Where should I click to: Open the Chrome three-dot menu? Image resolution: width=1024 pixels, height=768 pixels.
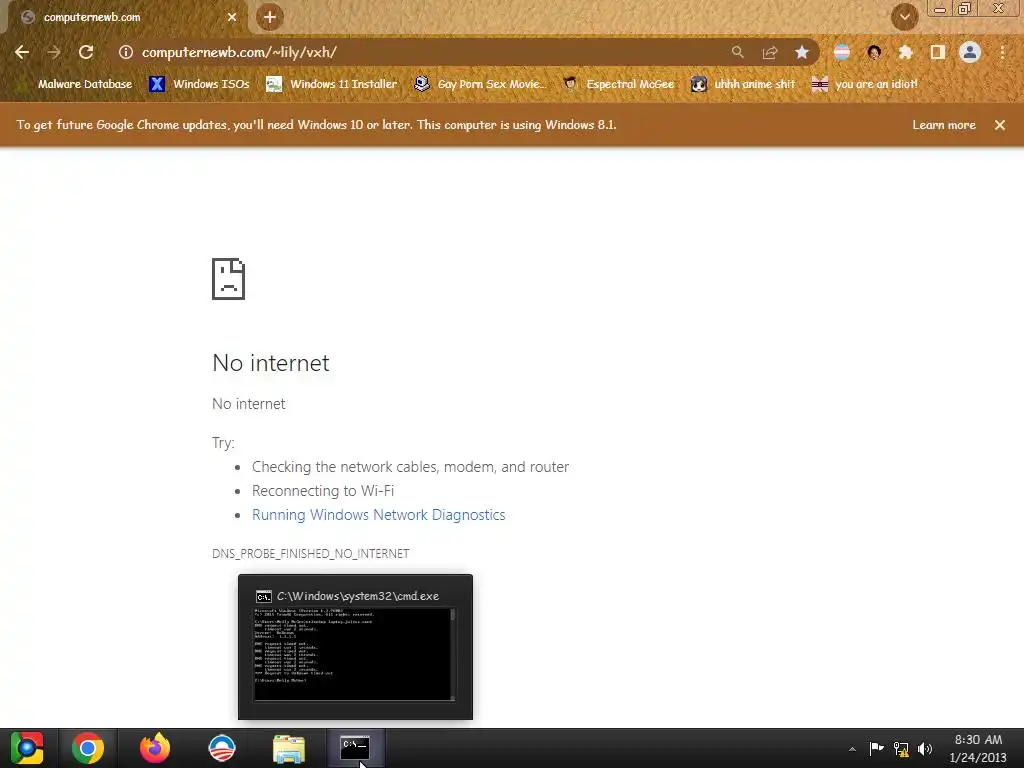click(1002, 52)
